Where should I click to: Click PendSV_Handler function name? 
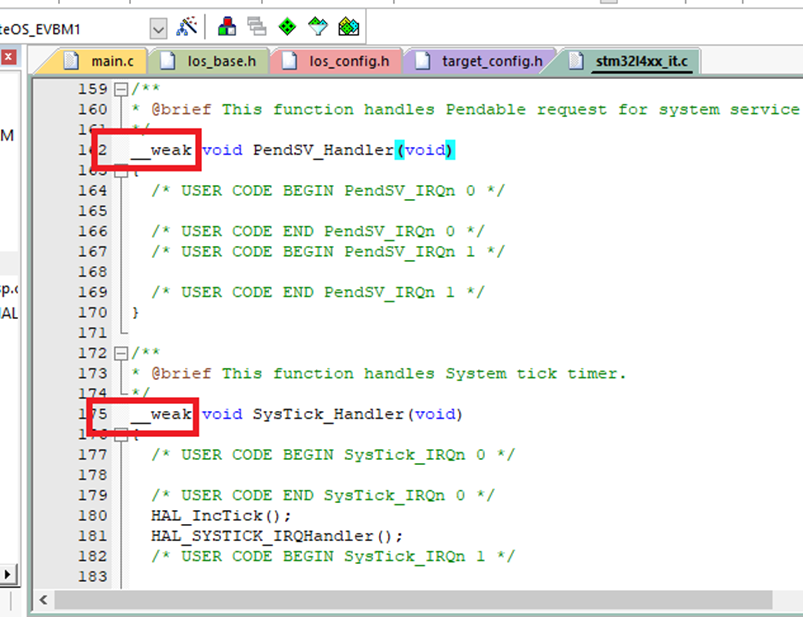pyautogui.click(x=323, y=150)
